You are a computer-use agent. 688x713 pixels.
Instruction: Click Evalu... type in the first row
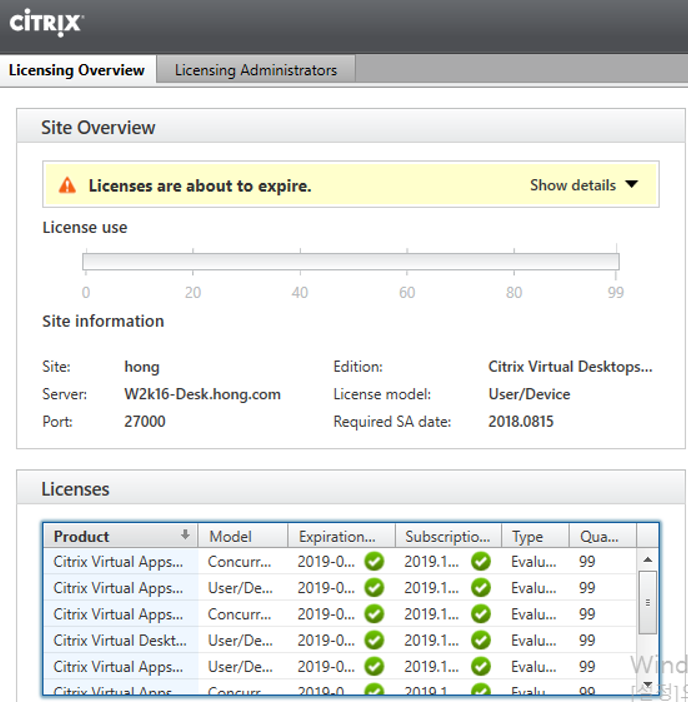coord(534,562)
